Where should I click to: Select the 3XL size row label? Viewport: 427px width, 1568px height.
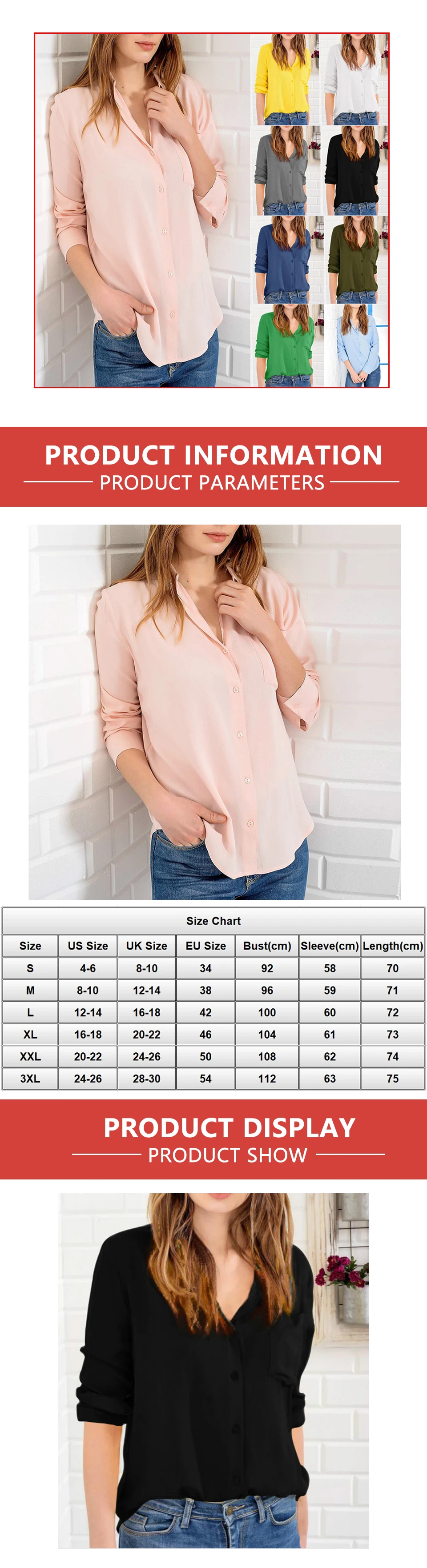pyautogui.click(x=30, y=1078)
